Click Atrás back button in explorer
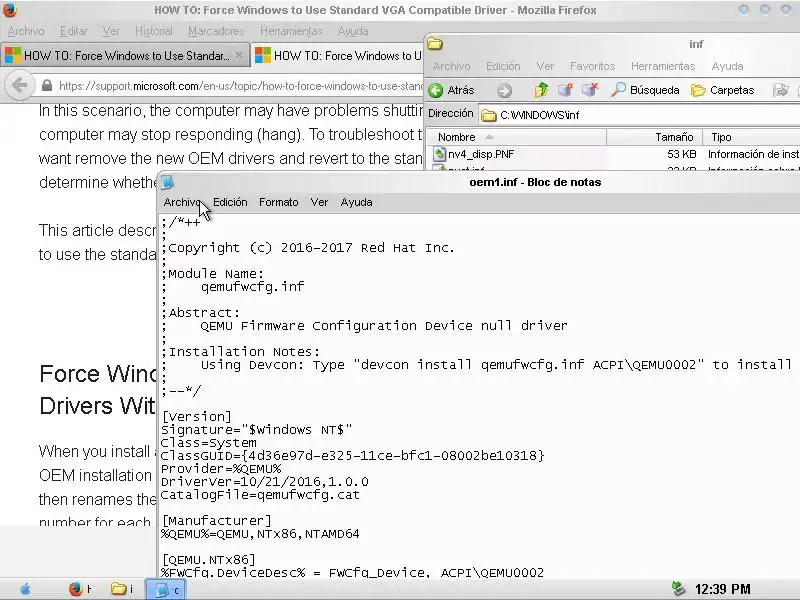Viewport: 800px width, 600px height. pyautogui.click(x=452, y=90)
